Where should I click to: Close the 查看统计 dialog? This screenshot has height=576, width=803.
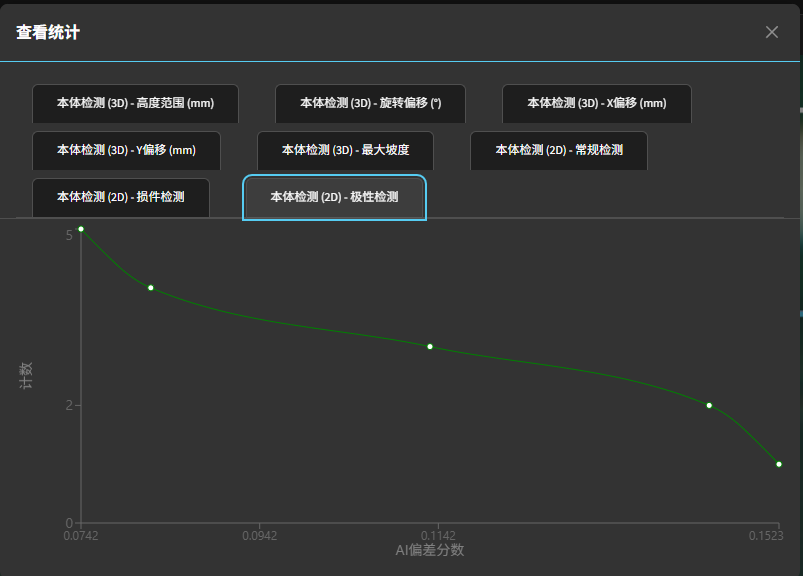coord(771,32)
